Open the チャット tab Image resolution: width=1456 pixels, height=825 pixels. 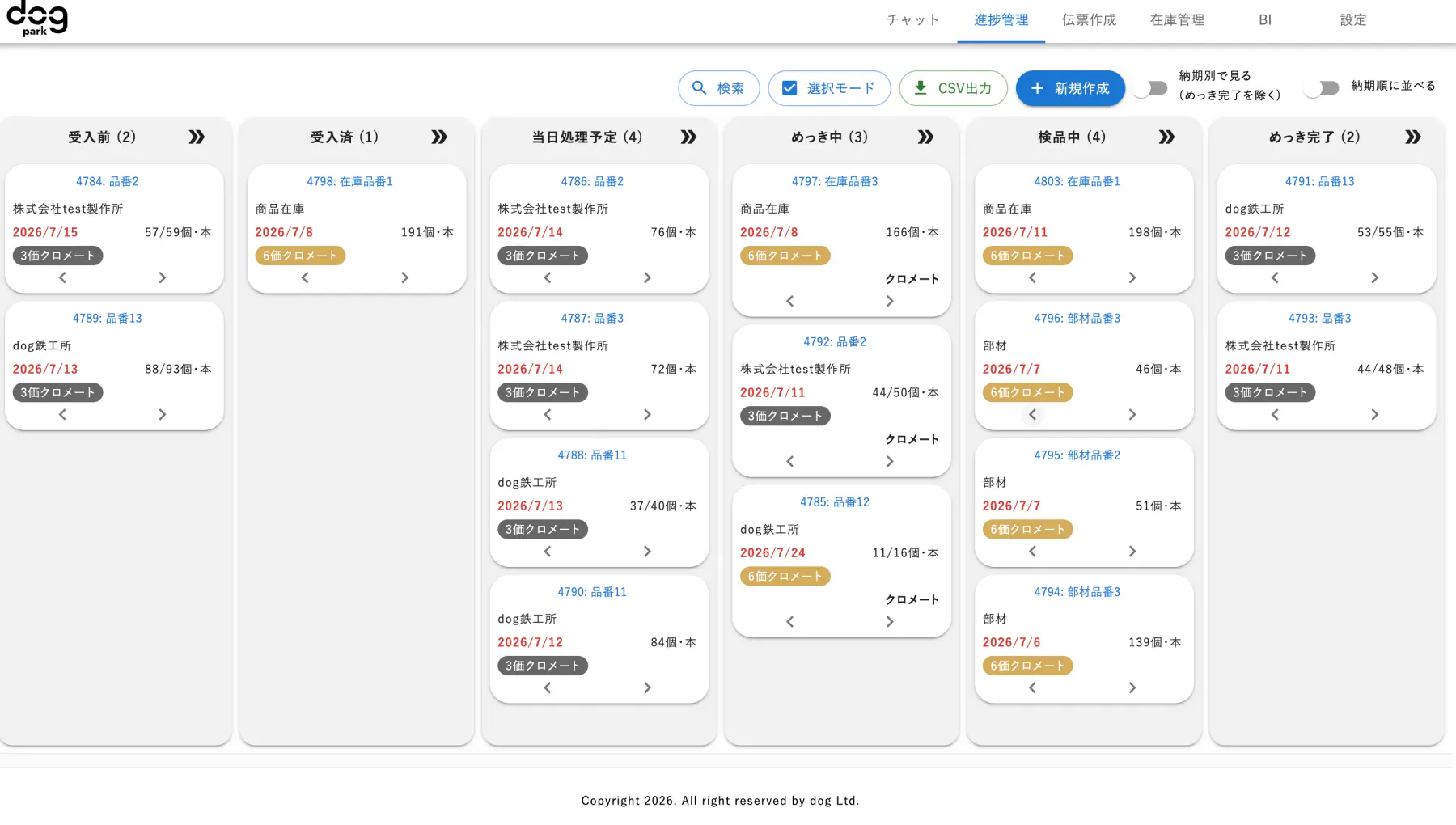point(912,20)
